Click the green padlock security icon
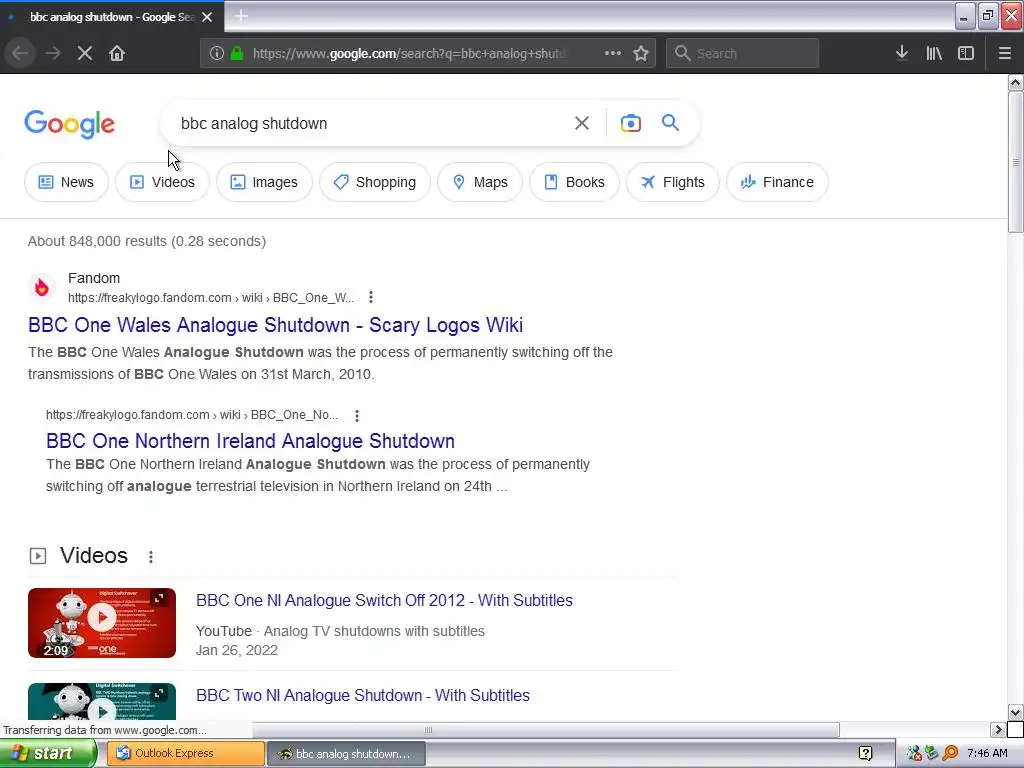 pos(237,53)
